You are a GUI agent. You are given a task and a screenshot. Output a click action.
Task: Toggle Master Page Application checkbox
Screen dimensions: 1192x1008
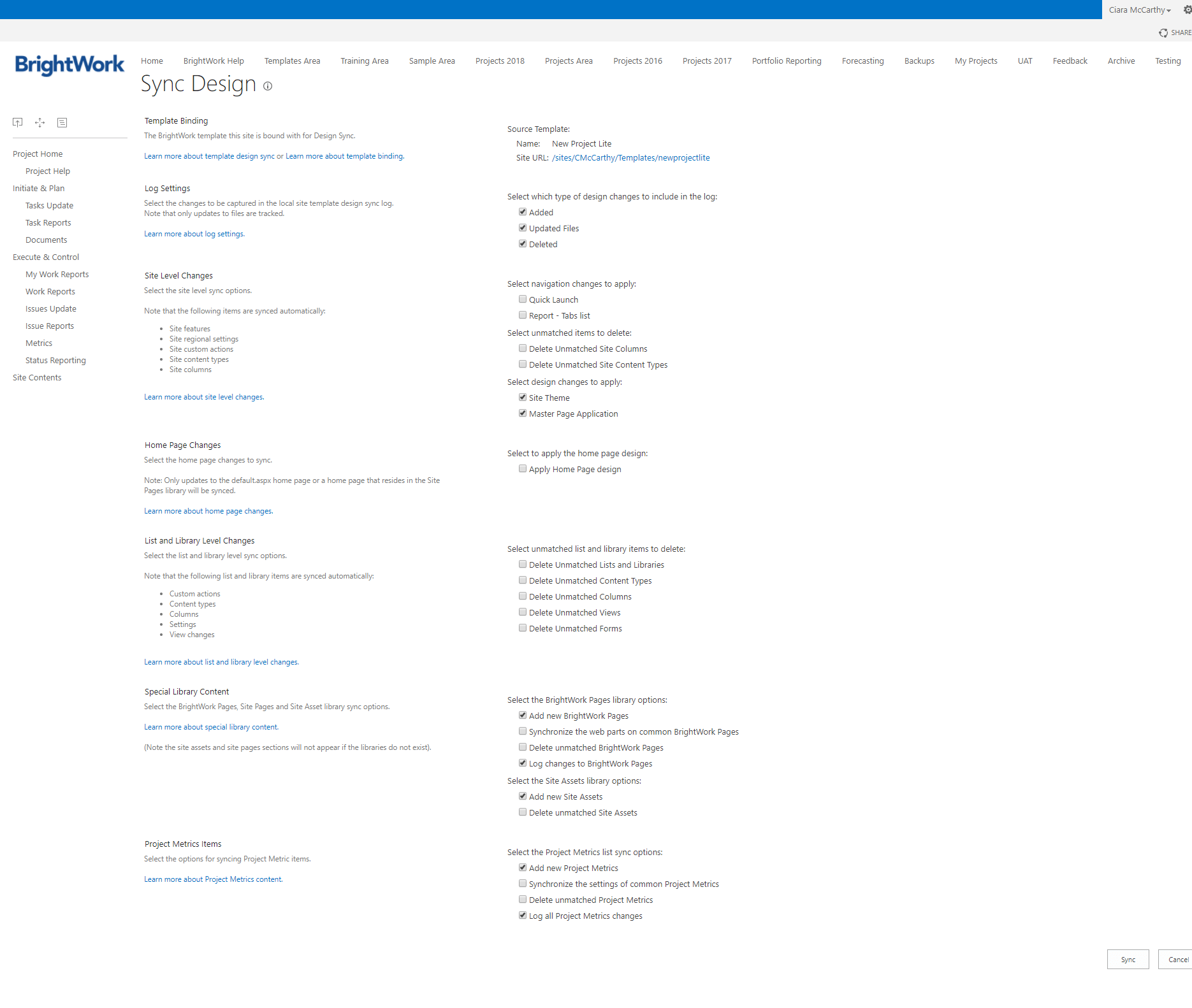(523, 413)
